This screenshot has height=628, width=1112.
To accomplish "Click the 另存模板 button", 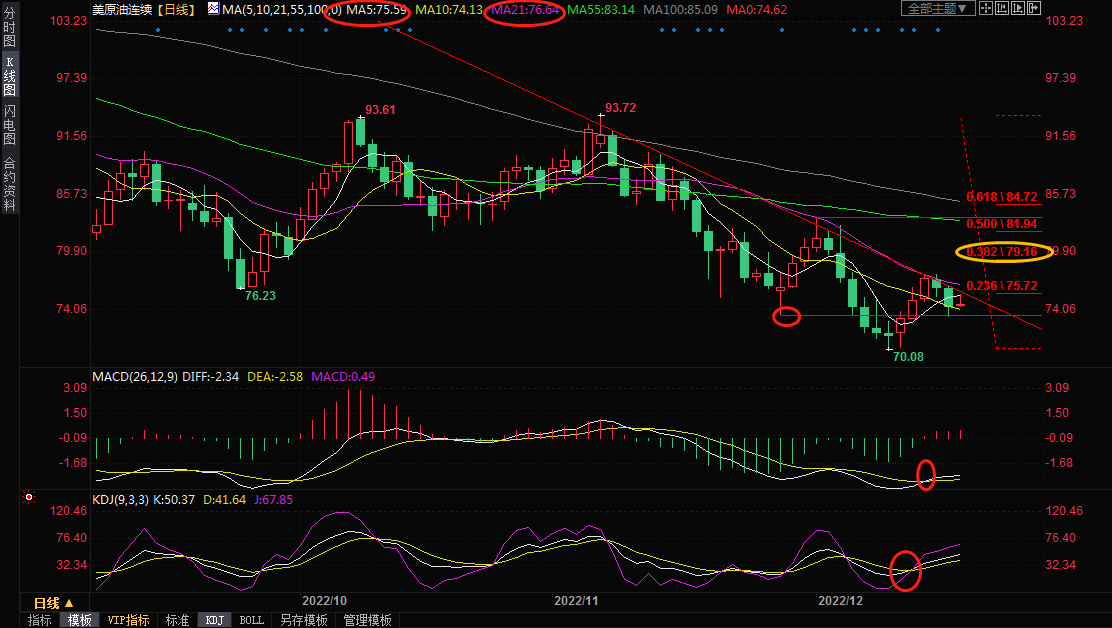I will click(x=303, y=620).
